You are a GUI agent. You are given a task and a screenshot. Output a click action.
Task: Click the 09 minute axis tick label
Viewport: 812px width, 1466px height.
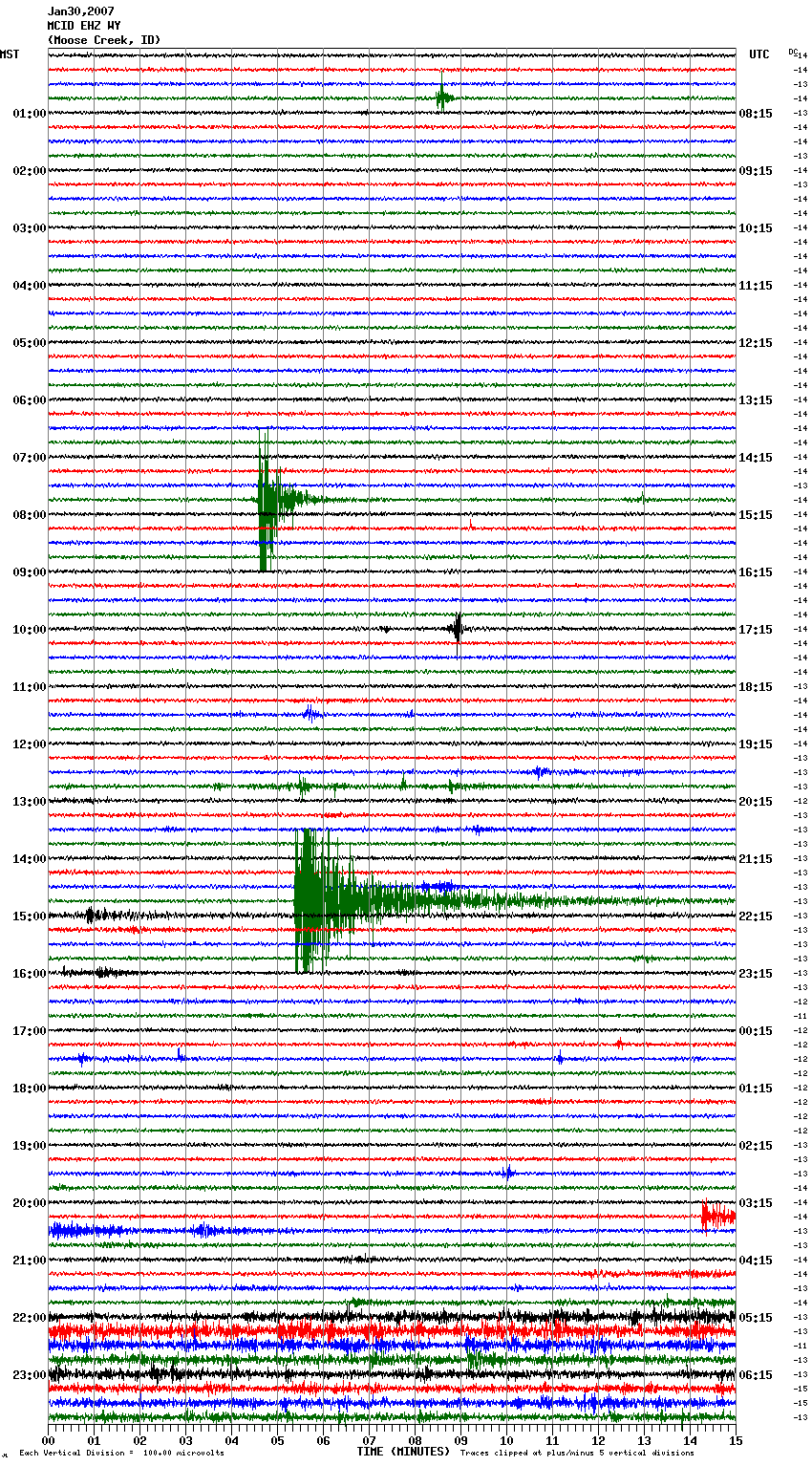pos(461,1440)
